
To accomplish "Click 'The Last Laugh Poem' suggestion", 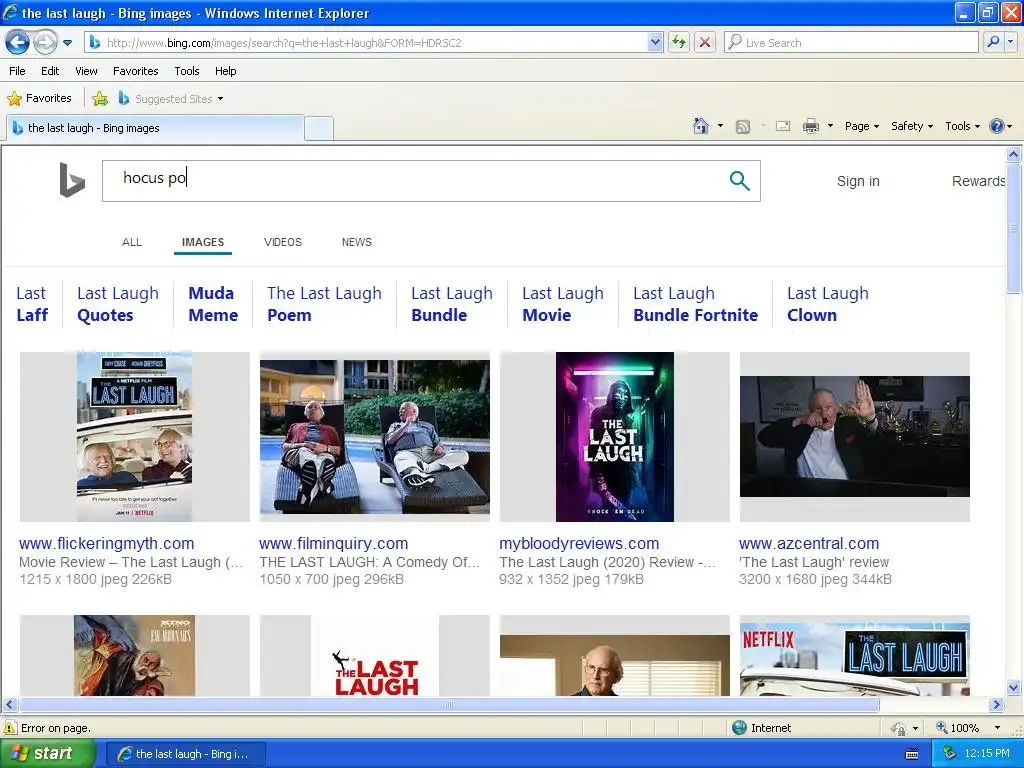I will point(325,304).
